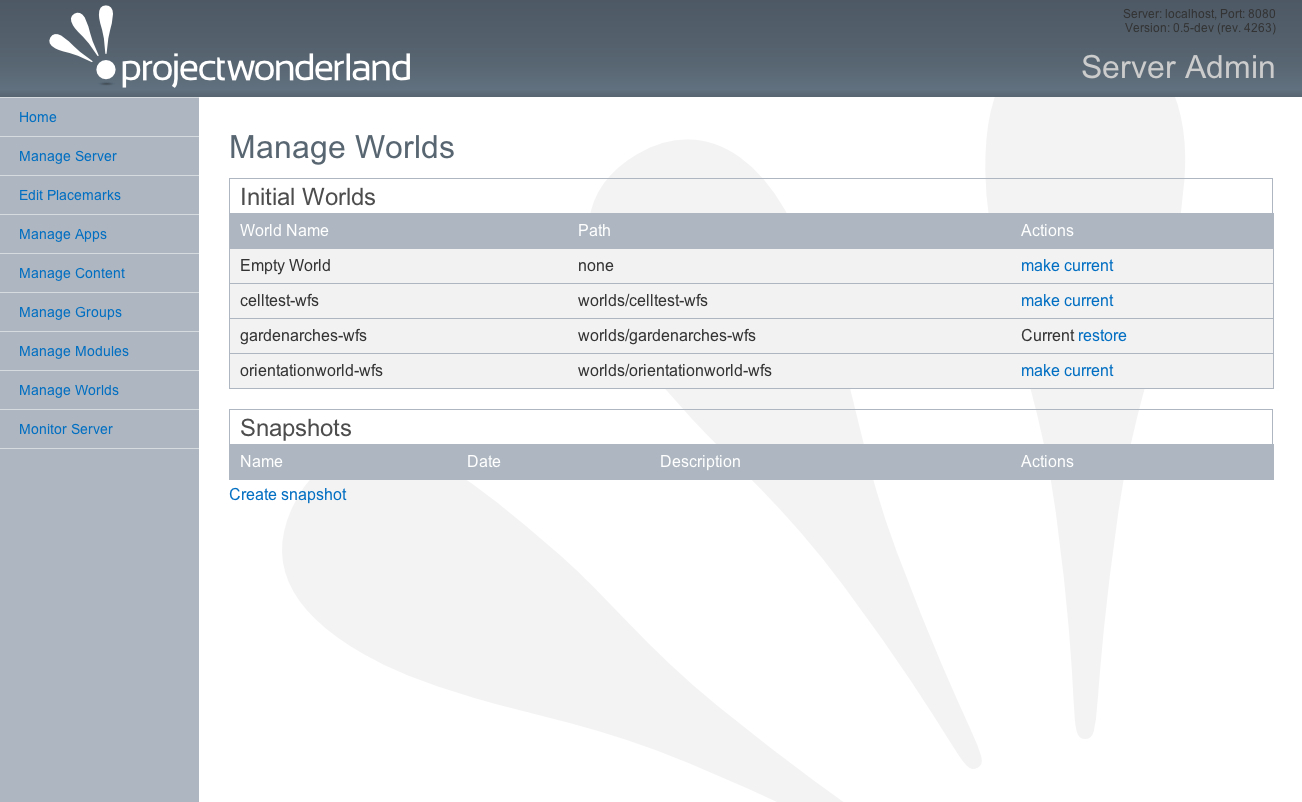Viewport: 1302px width, 802px height.
Task: Go to Manage Modules
Action: pyautogui.click(x=74, y=351)
